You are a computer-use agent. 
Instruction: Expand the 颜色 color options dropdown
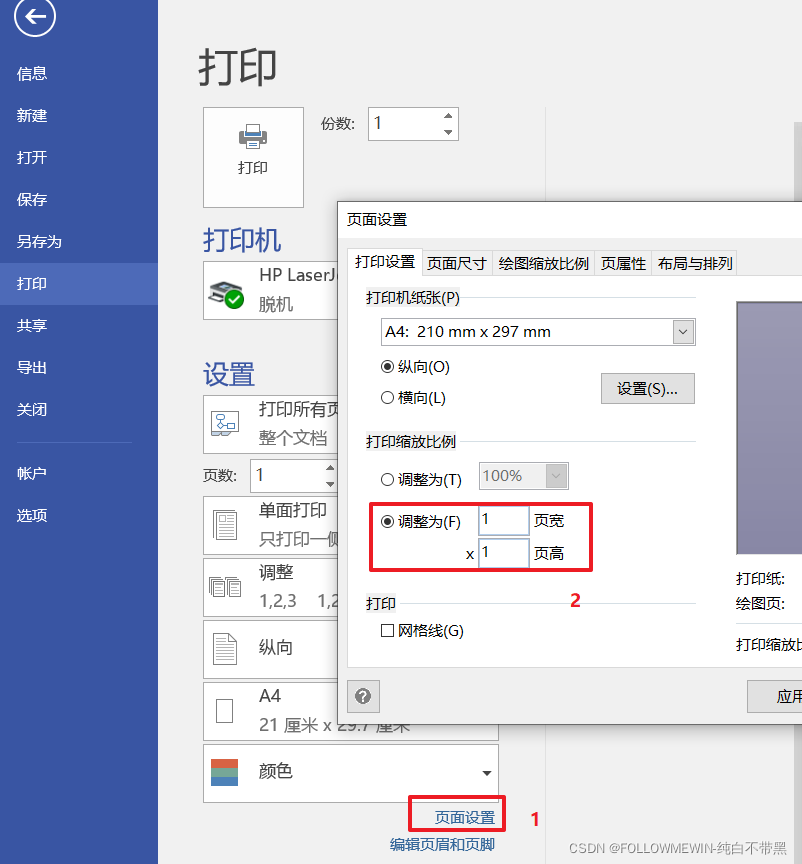pos(489,773)
